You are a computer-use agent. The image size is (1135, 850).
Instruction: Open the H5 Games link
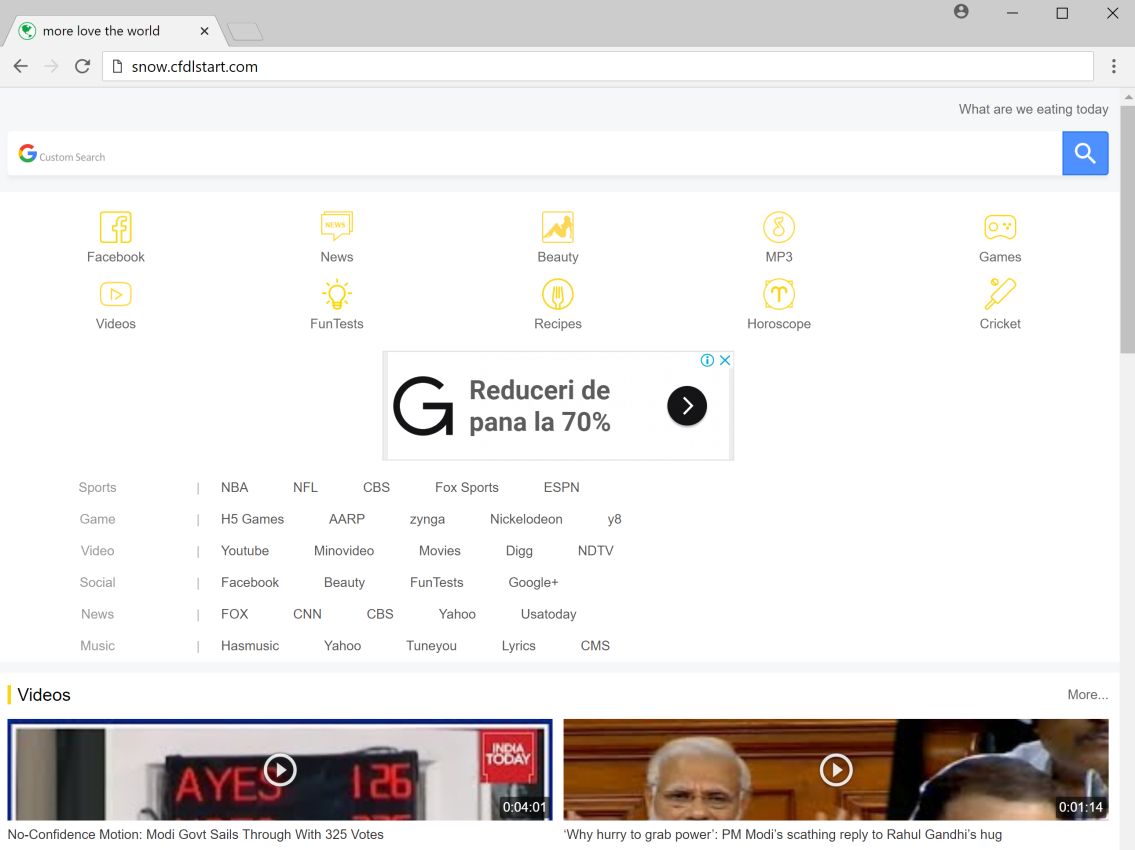click(253, 519)
